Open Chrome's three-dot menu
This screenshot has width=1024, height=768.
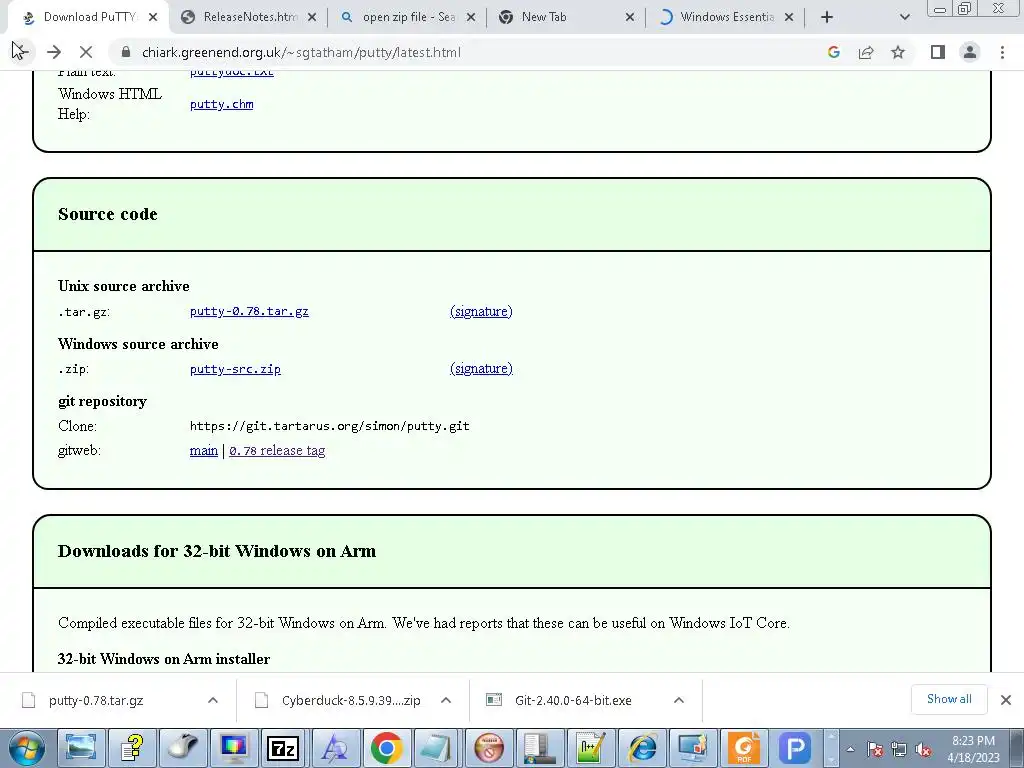tap(1002, 52)
